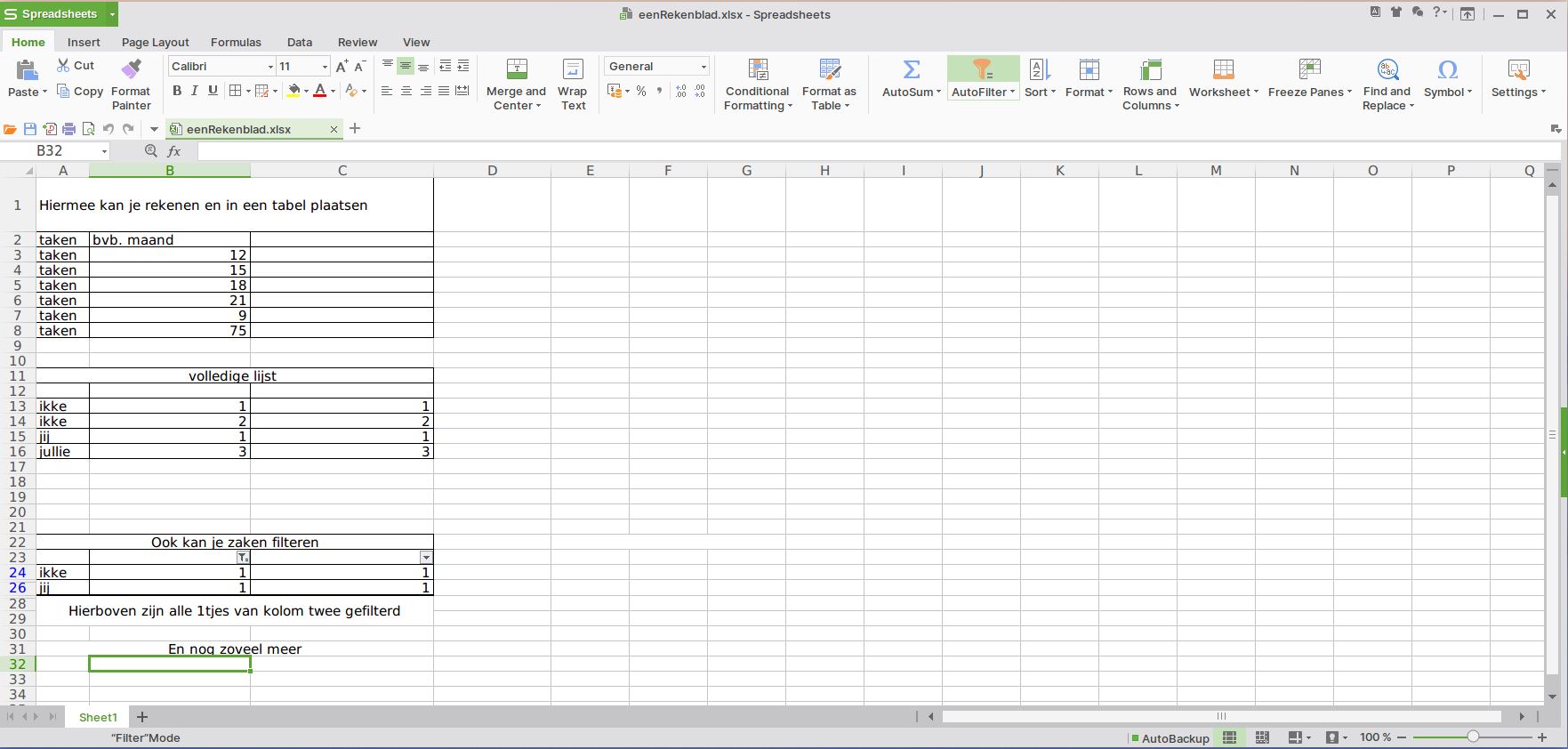Toggle italic formatting
The height and width of the screenshot is (749, 1568).
tap(195, 91)
